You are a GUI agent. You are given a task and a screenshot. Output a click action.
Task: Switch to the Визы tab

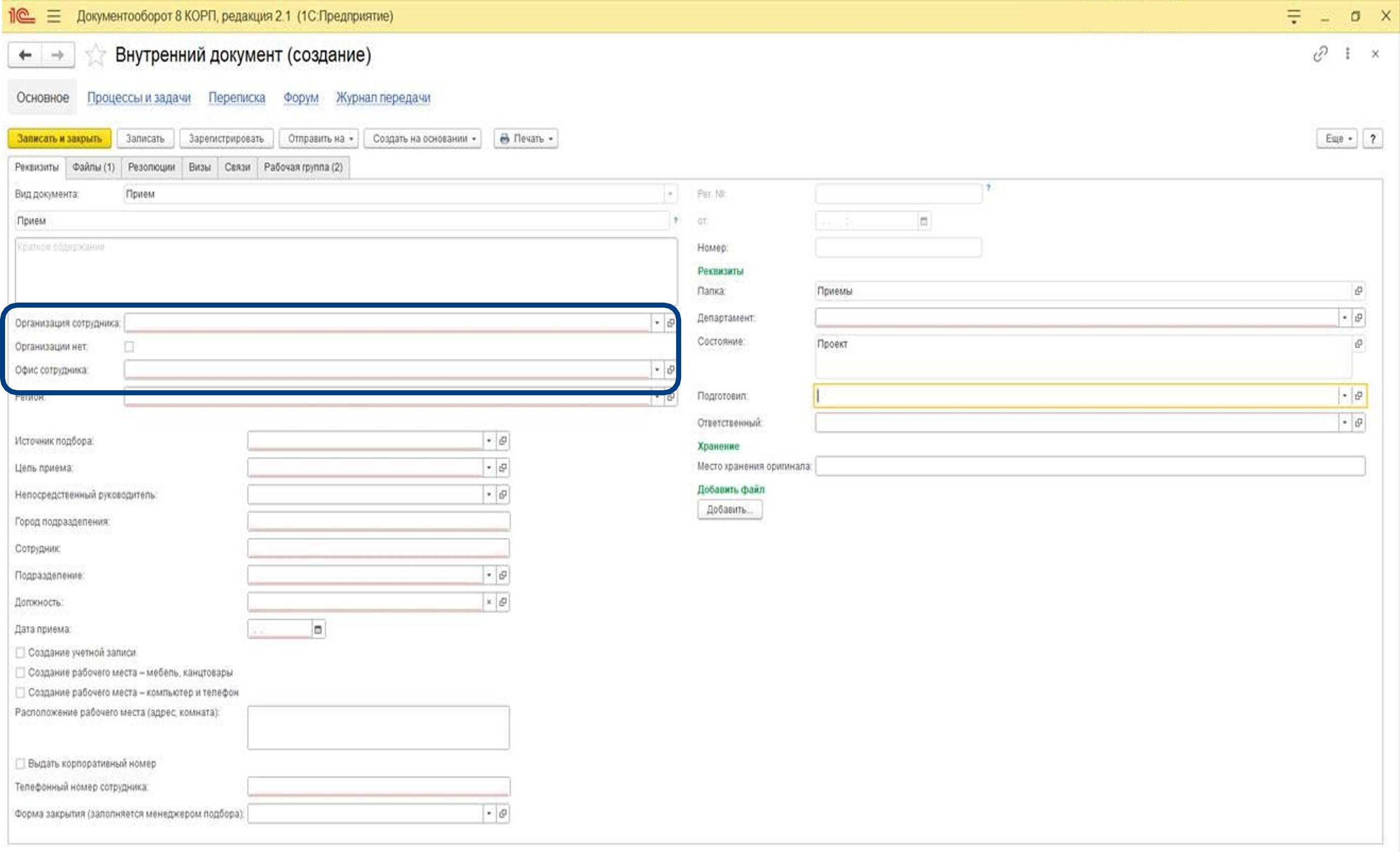pos(199,167)
